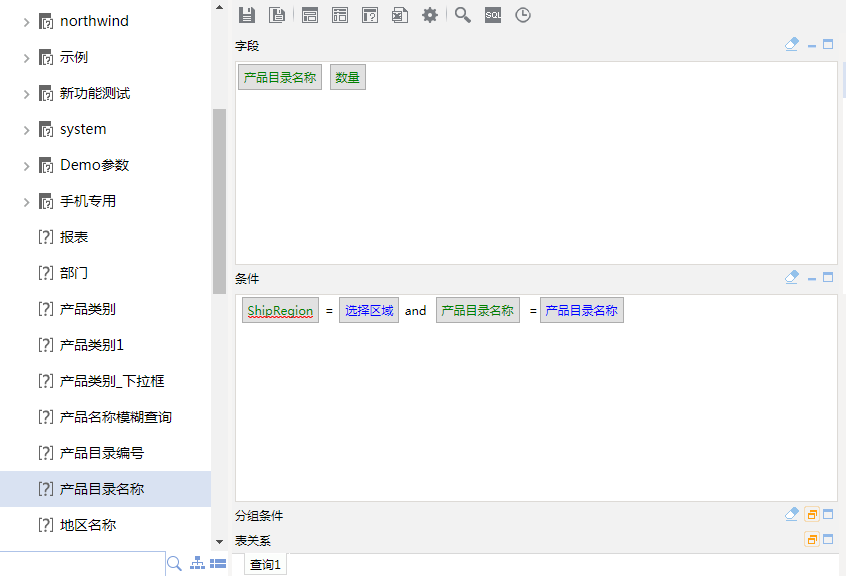The width and height of the screenshot is (846, 576).
Task: Maximize the 分组条件 panel
Action: tap(828, 514)
